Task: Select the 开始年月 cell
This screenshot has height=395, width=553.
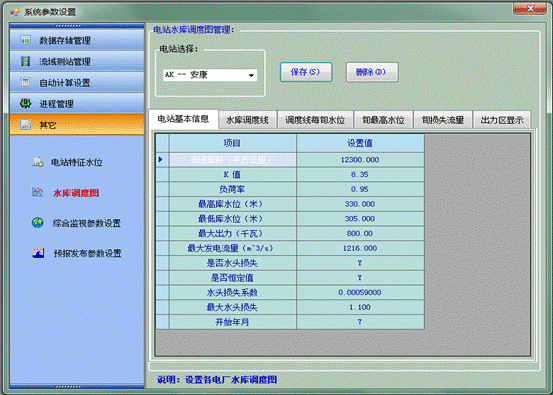Action: click(x=233, y=322)
